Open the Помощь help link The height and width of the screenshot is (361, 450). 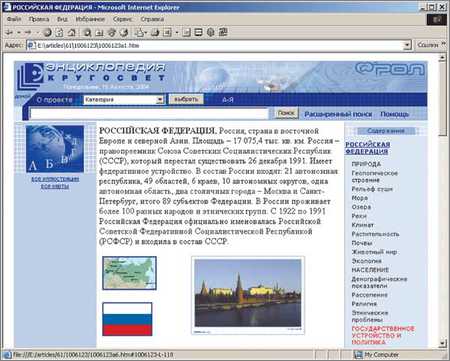394,114
